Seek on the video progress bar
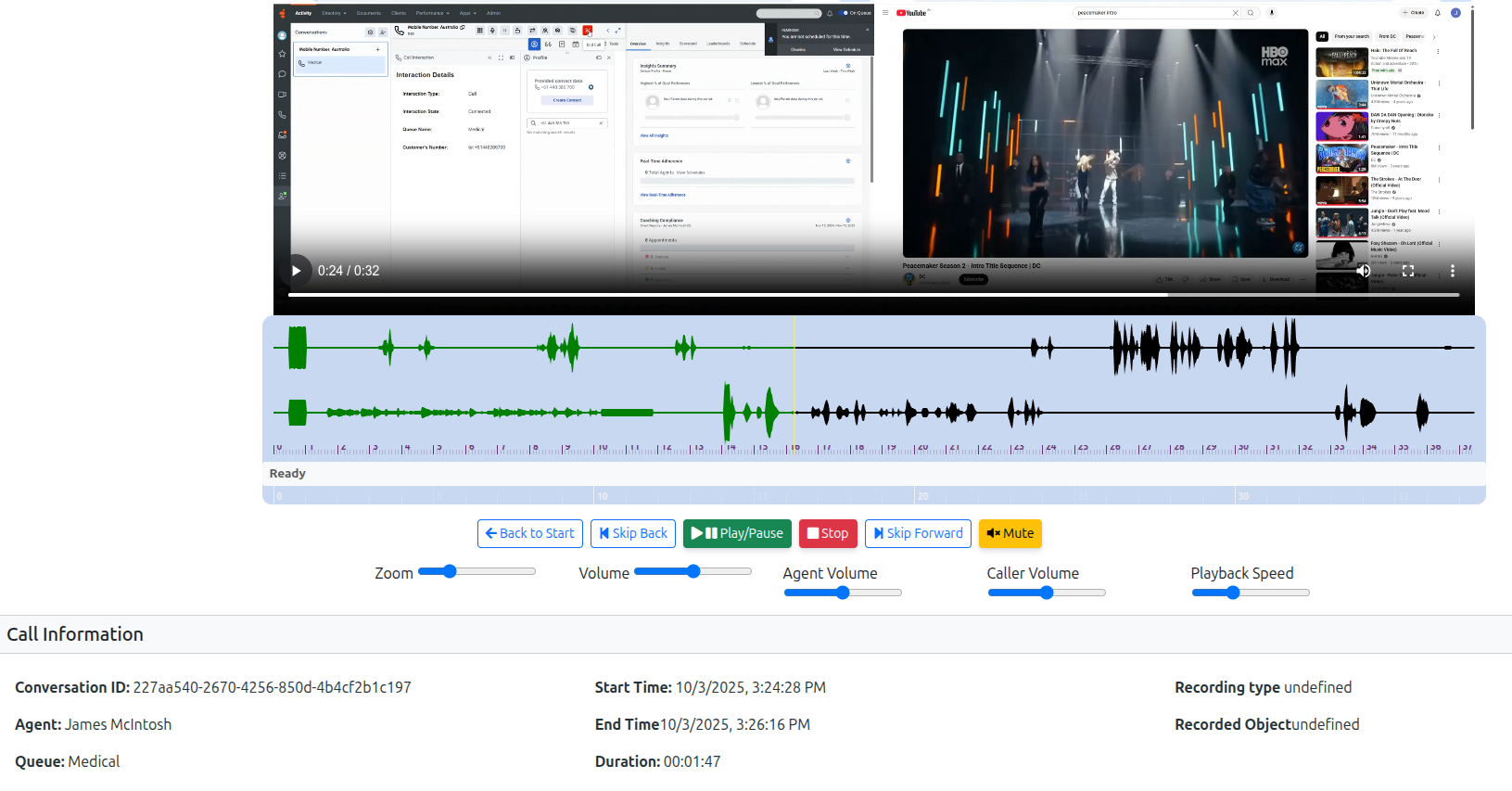 (x=873, y=295)
